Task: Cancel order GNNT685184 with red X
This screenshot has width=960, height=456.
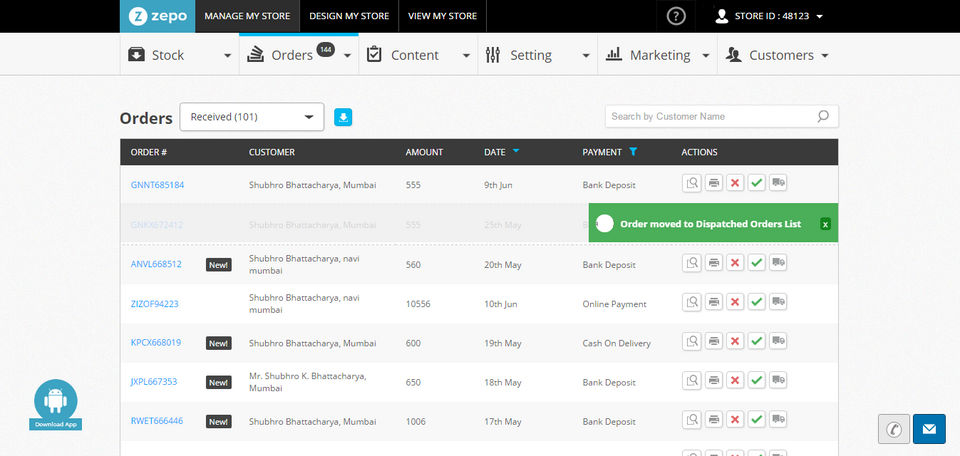Action: 735,183
